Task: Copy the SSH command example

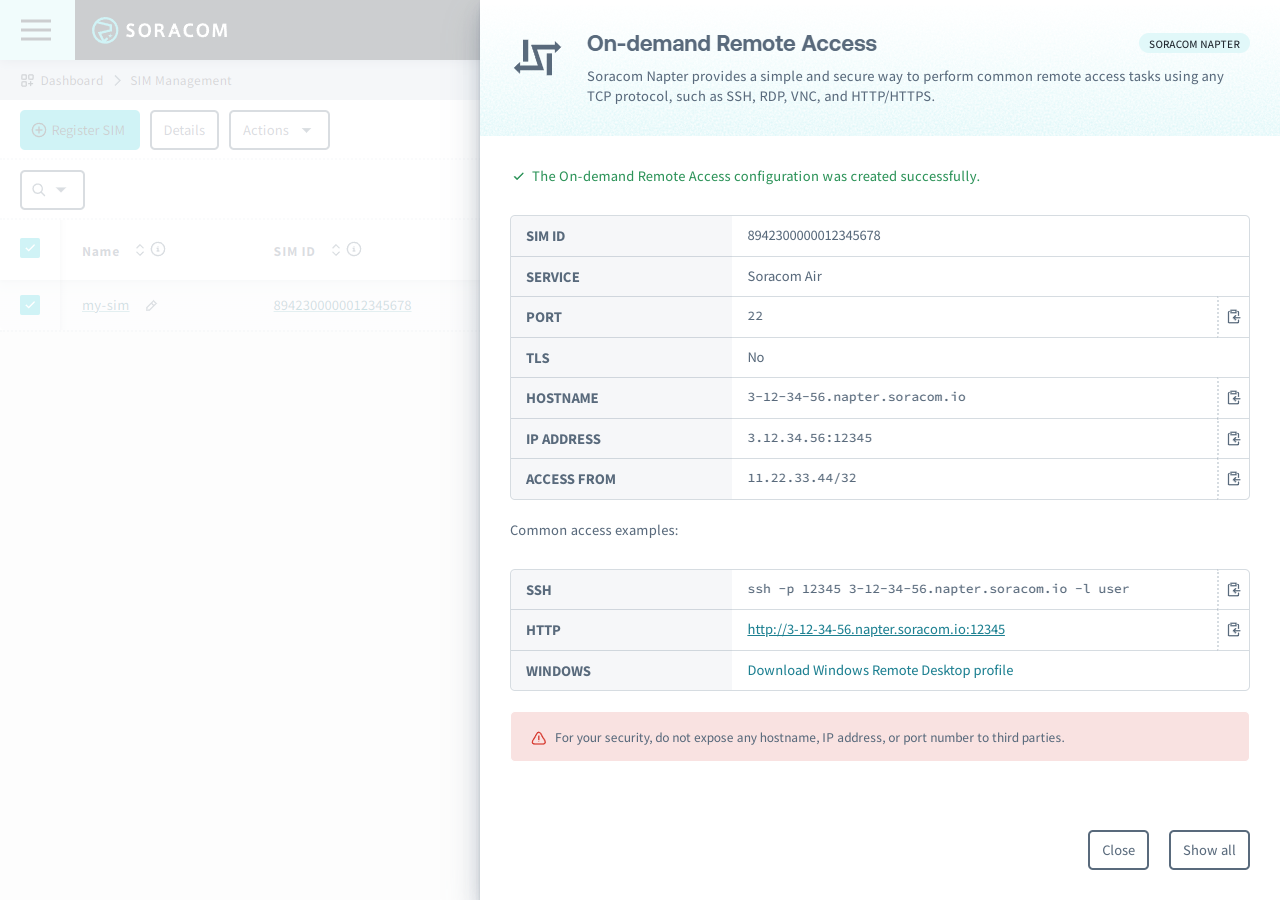Action: click(1233, 589)
